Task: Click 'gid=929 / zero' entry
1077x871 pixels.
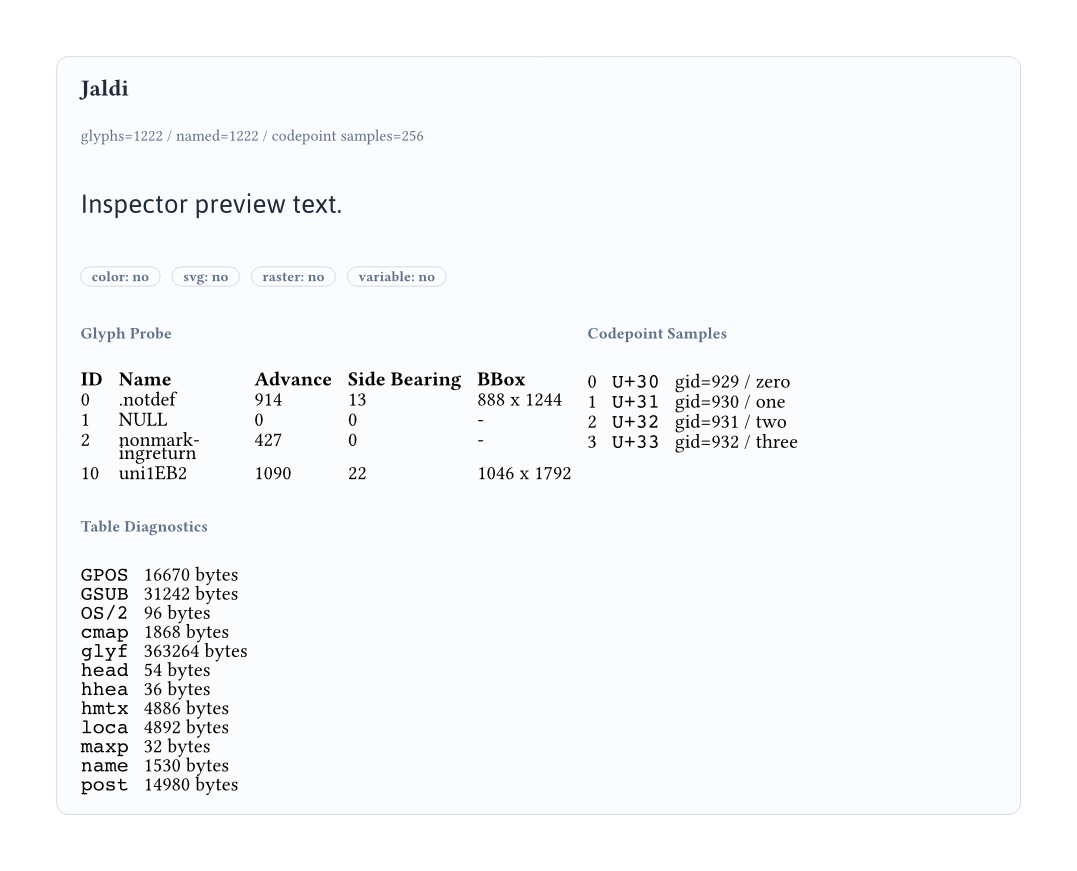Action: click(732, 382)
